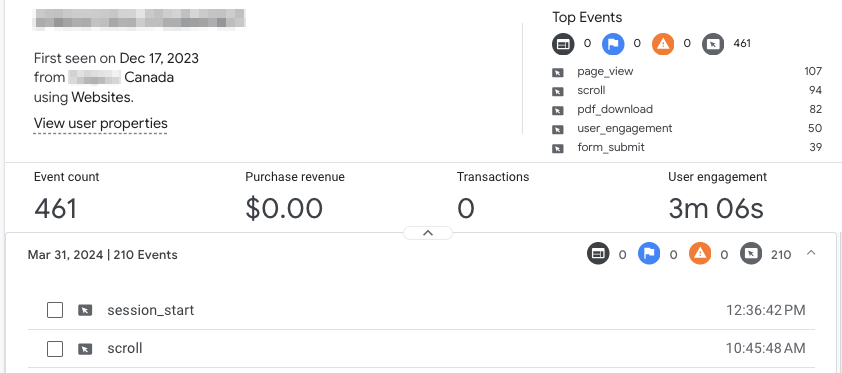Click the dark screen-view icon in Top Events

[563, 44]
